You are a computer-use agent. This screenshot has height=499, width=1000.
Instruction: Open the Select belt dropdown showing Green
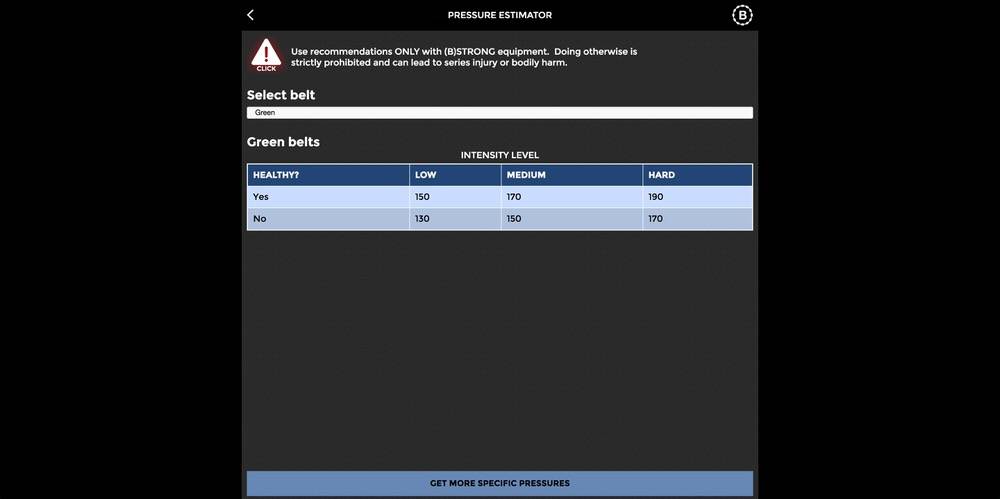pyautogui.click(x=499, y=113)
